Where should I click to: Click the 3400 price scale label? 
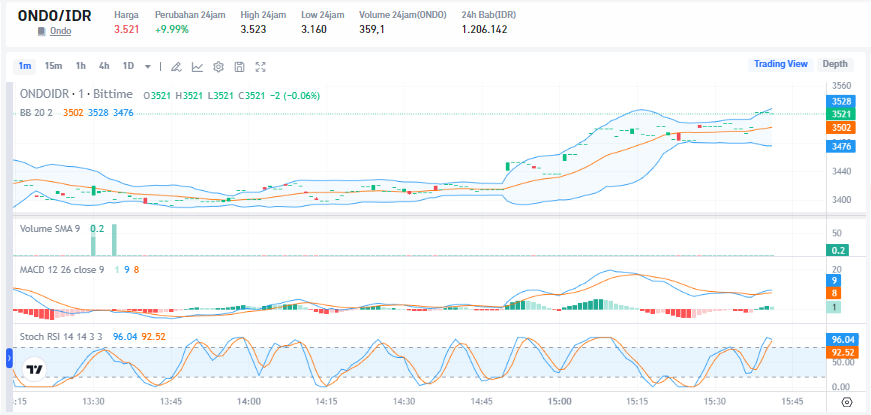(x=841, y=199)
